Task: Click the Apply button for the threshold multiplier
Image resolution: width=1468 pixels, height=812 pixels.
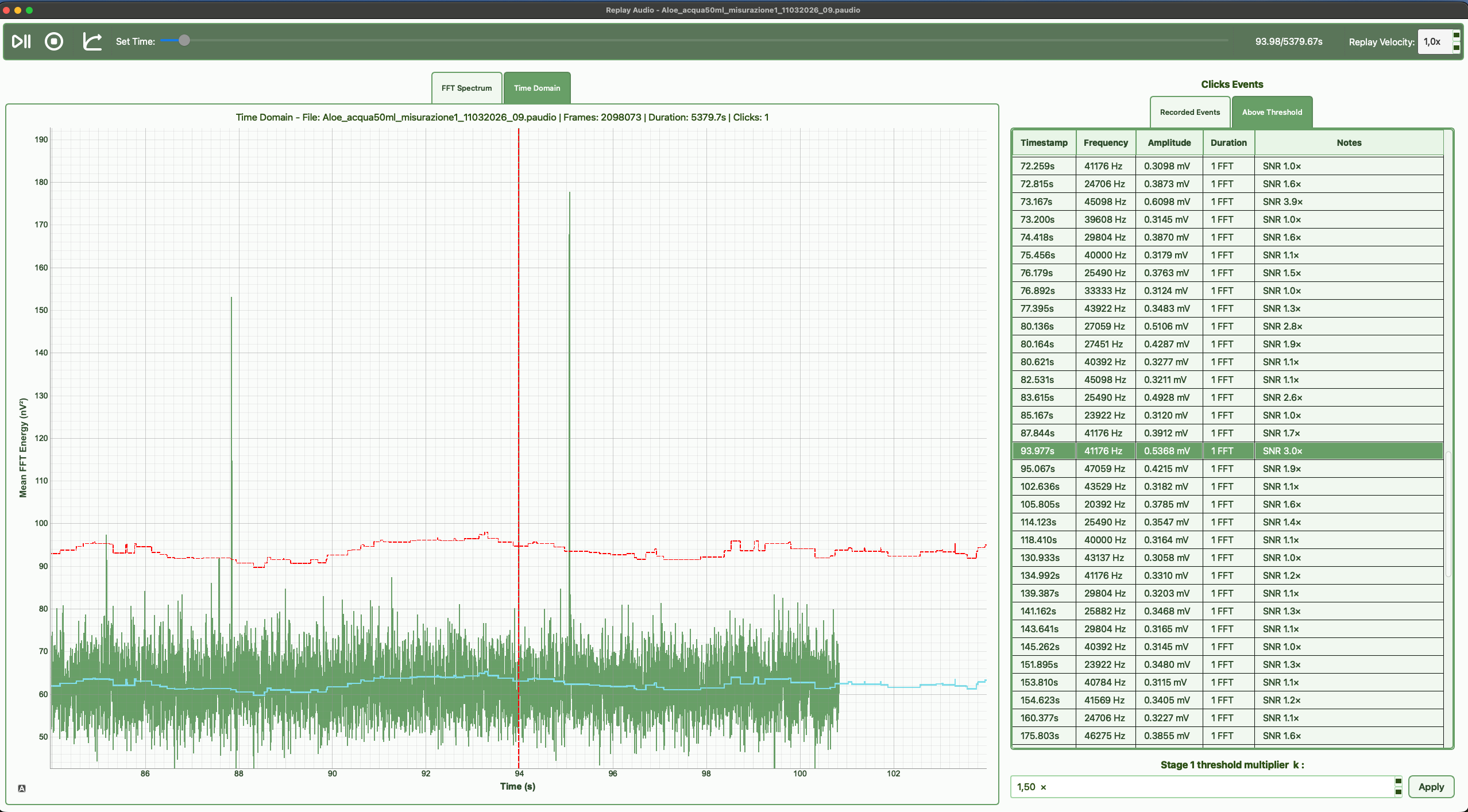Action: (x=1431, y=787)
